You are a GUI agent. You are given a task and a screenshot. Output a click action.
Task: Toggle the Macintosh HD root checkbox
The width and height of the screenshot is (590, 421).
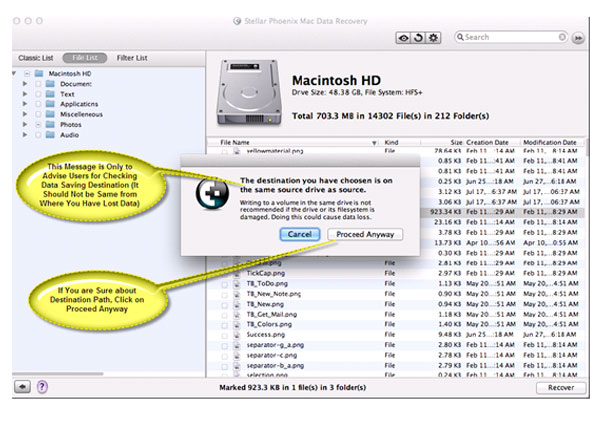(27, 73)
